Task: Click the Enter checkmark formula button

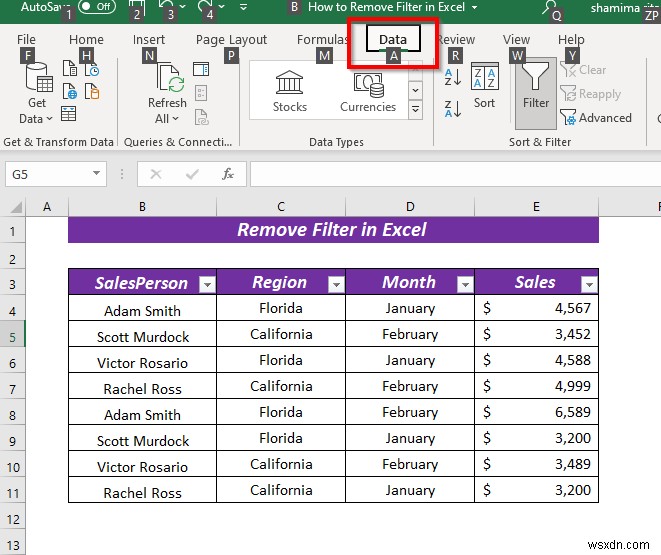Action: 192,174
